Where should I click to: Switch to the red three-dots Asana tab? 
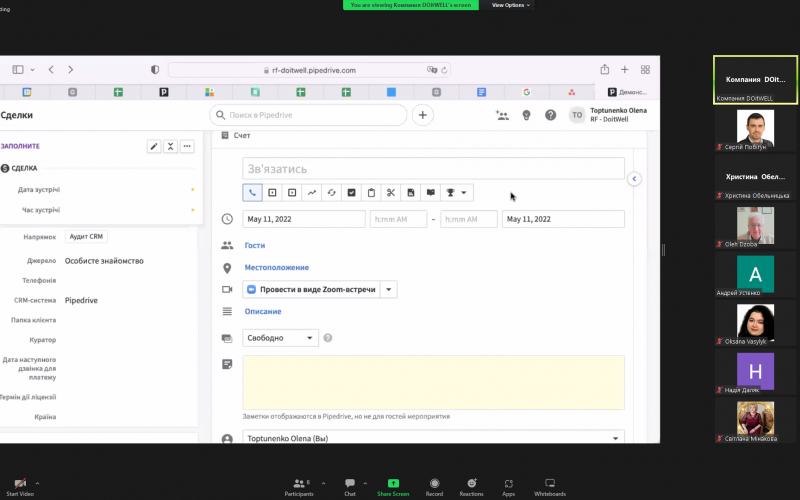[571, 92]
